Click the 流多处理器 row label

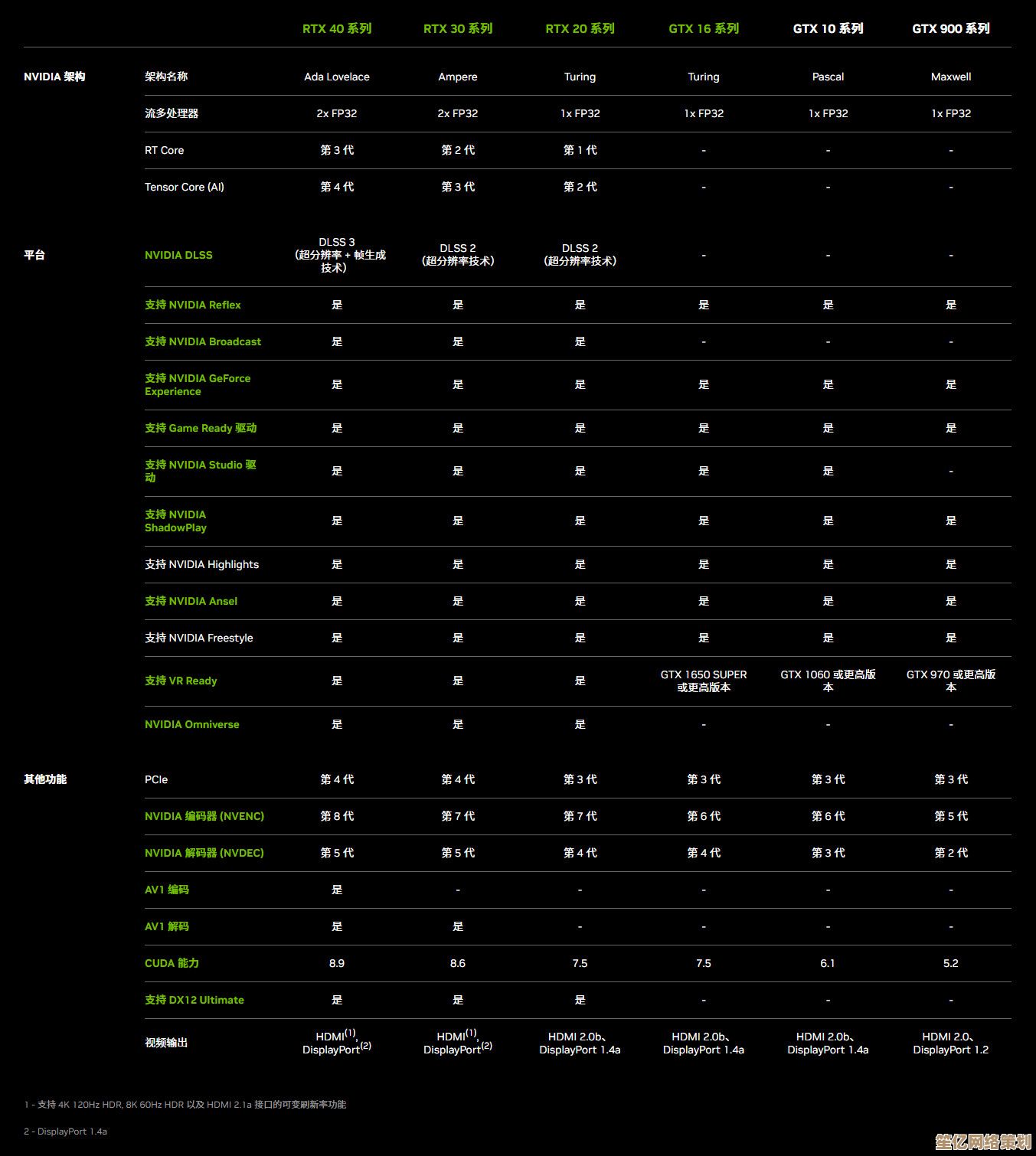[172, 113]
